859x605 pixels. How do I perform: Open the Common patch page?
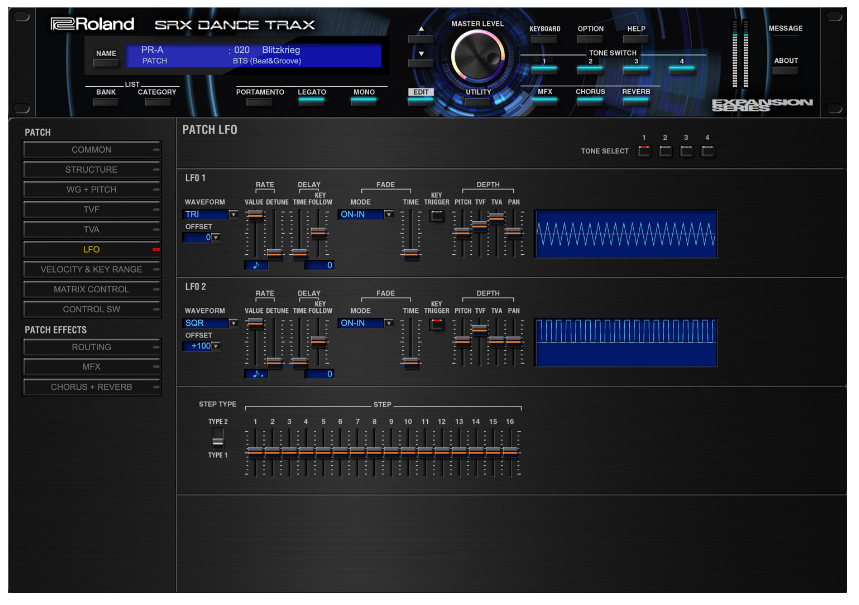click(x=91, y=150)
